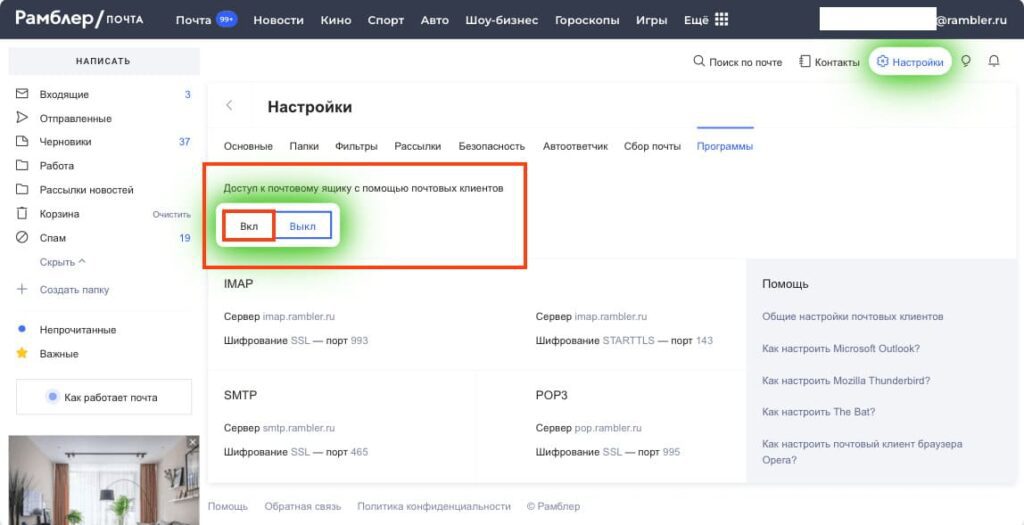1024x525 pixels.
Task: Click Обратная связь footer link
Action: click(303, 506)
